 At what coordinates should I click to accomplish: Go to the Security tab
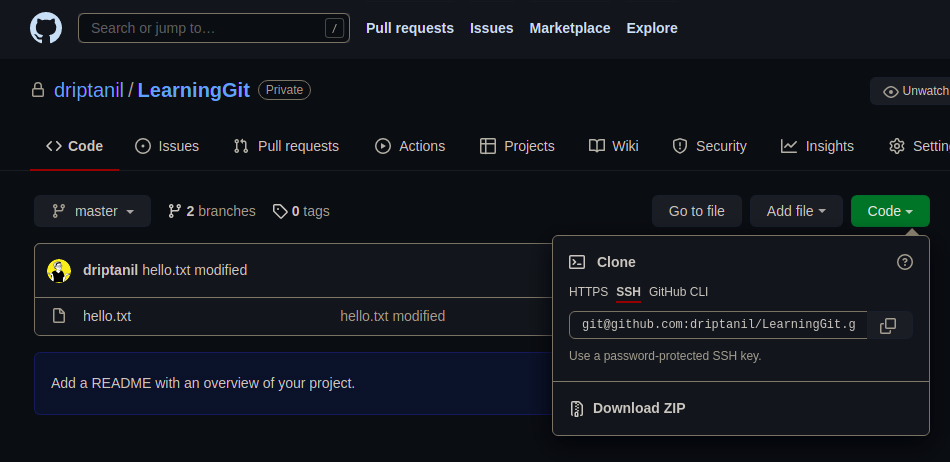pyautogui.click(x=709, y=146)
